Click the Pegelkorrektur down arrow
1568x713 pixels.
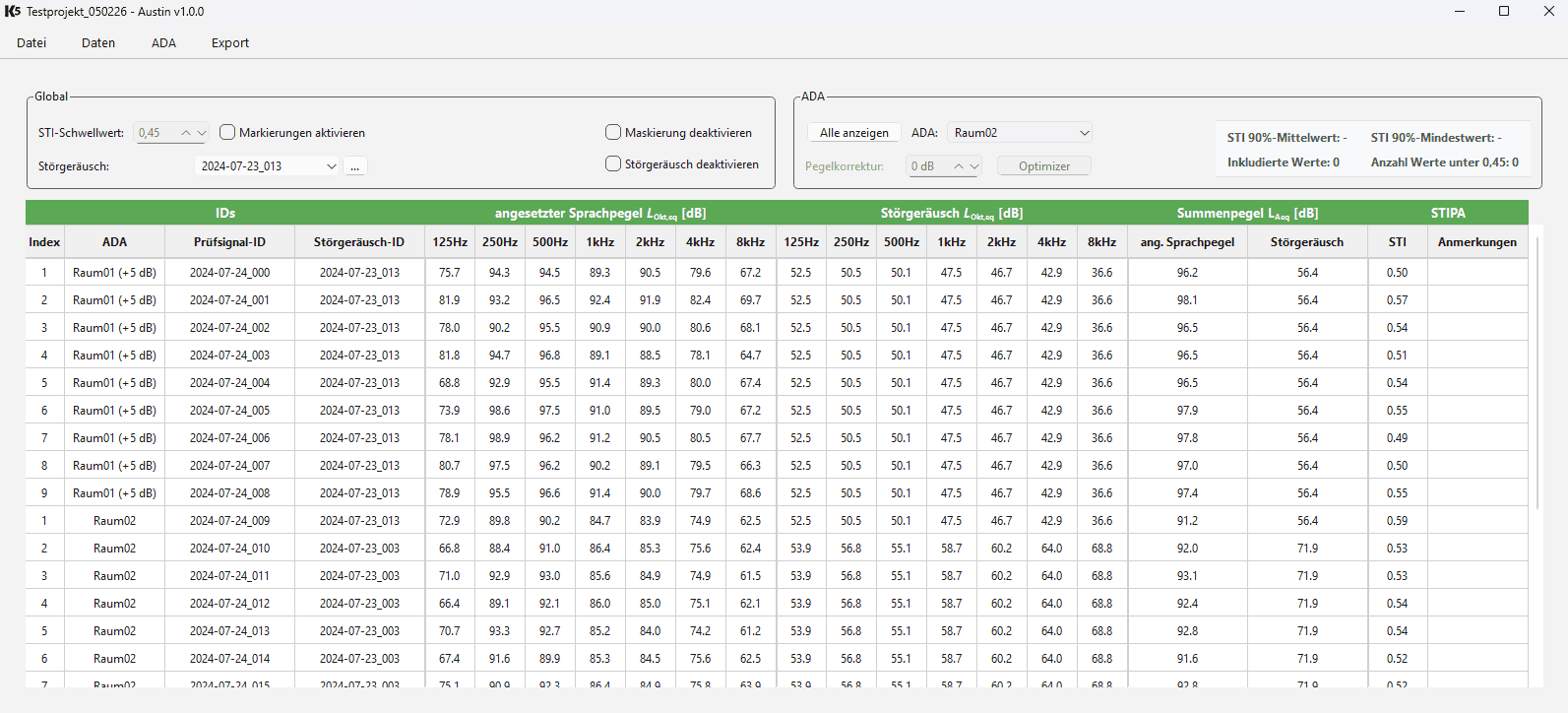(x=974, y=166)
